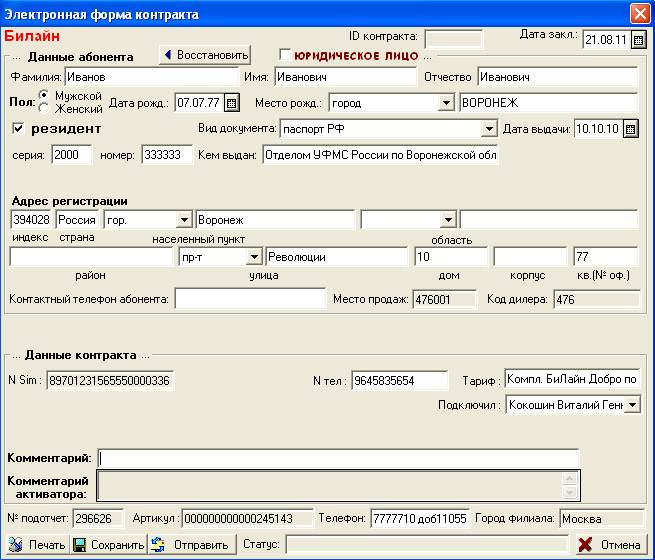Click the Фамилия field with Иванов
The image size is (655, 560).
click(152, 77)
